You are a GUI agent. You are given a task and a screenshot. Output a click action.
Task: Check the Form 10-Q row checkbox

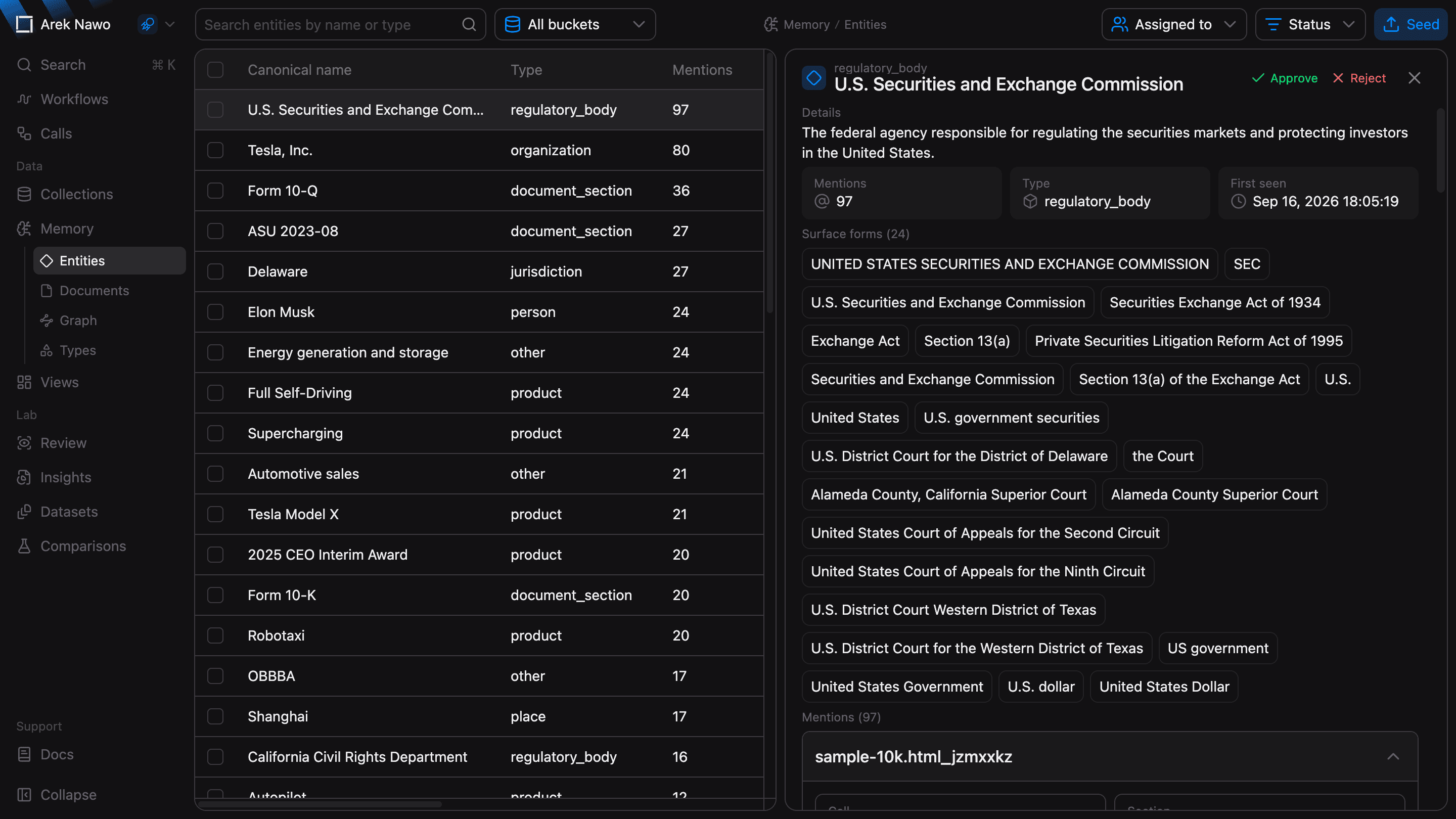coord(215,191)
